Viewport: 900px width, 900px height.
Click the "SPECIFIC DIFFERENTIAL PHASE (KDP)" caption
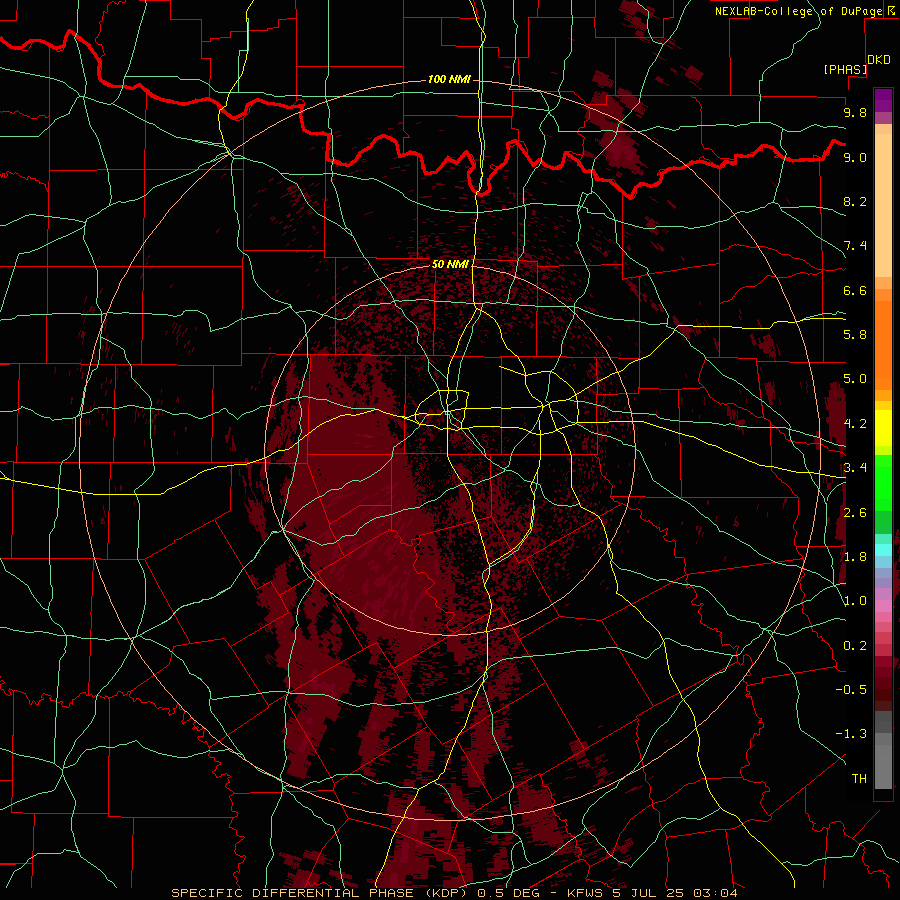click(320, 893)
